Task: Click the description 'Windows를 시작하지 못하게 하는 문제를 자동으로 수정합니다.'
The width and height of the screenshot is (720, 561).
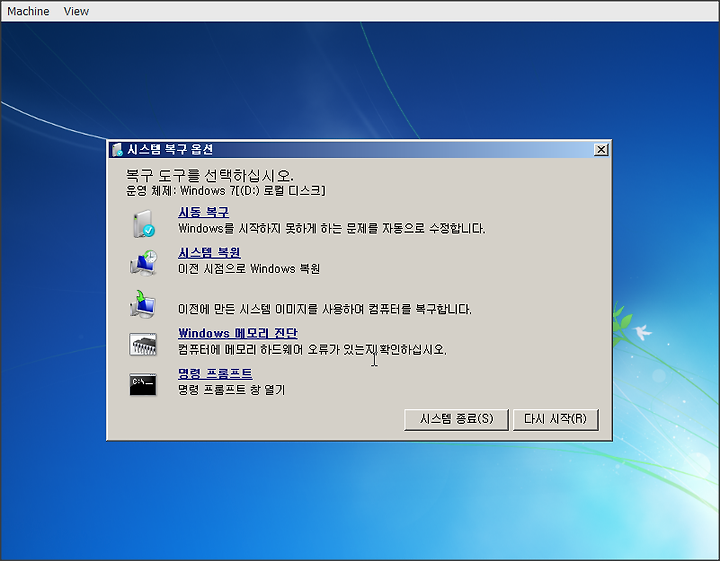Action: (332, 228)
